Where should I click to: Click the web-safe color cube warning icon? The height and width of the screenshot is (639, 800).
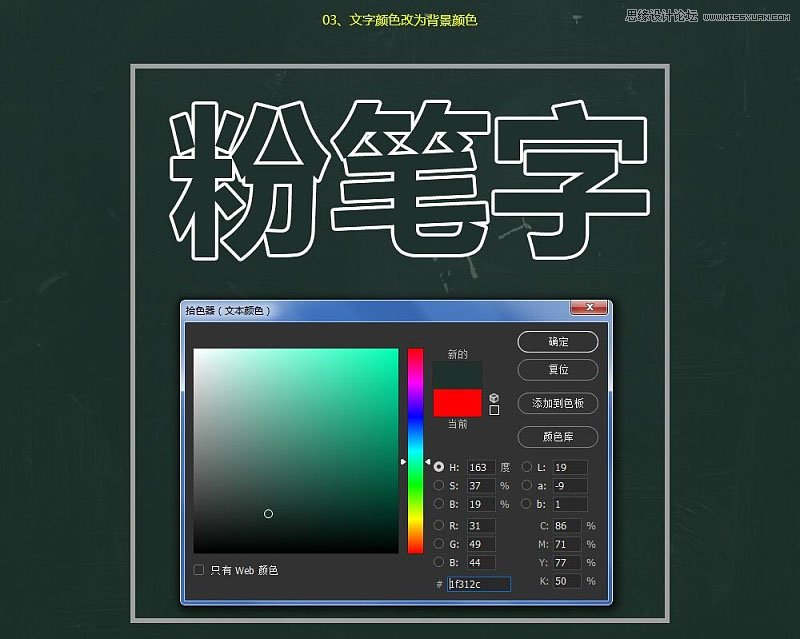point(494,397)
